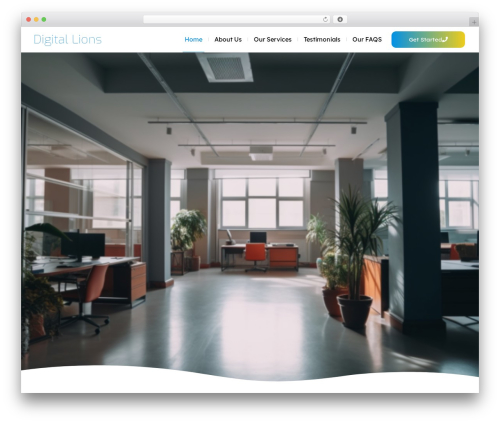Screen dimensions: 500x423
Task: Go to the About Us page
Action: [228, 39]
